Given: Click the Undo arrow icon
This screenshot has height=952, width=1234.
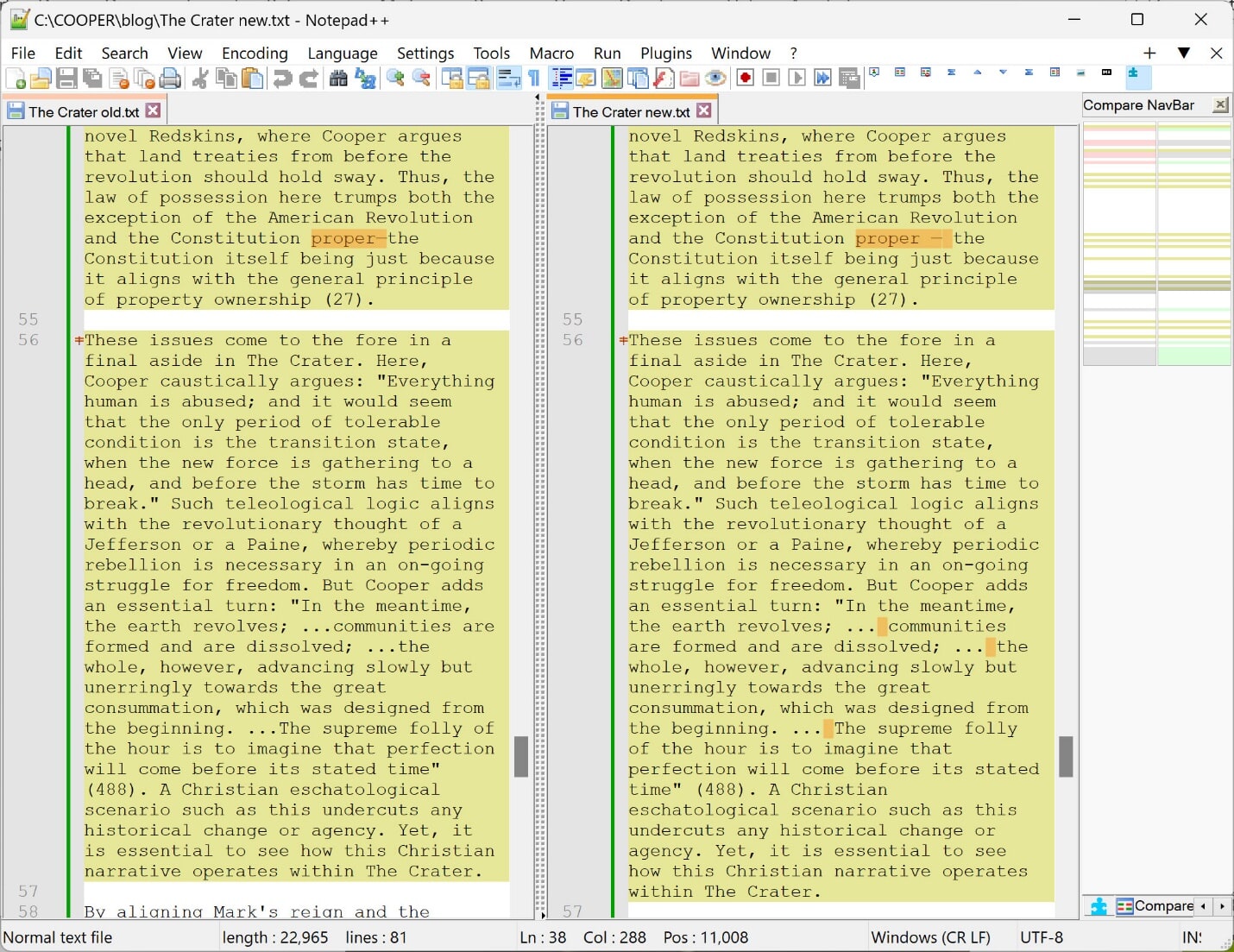Looking at the screenshot, I should pyautogui.click(x=282, y=79).
